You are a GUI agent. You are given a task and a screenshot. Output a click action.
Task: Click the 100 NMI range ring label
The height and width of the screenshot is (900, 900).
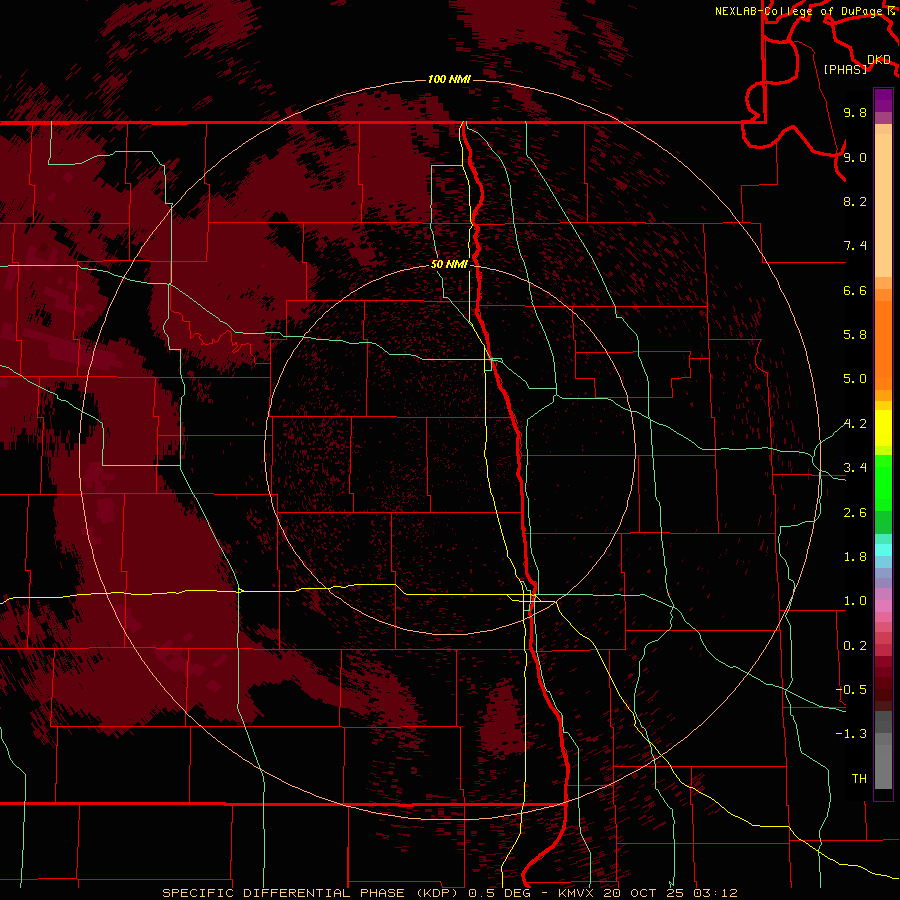tap(449, 79)
